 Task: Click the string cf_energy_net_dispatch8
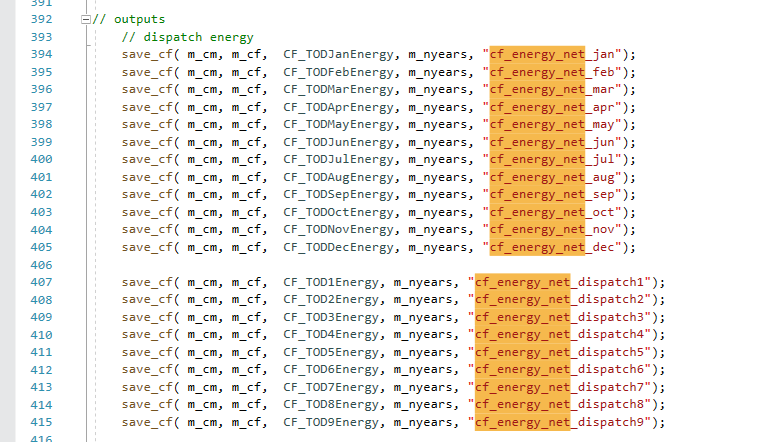point(559,404)
